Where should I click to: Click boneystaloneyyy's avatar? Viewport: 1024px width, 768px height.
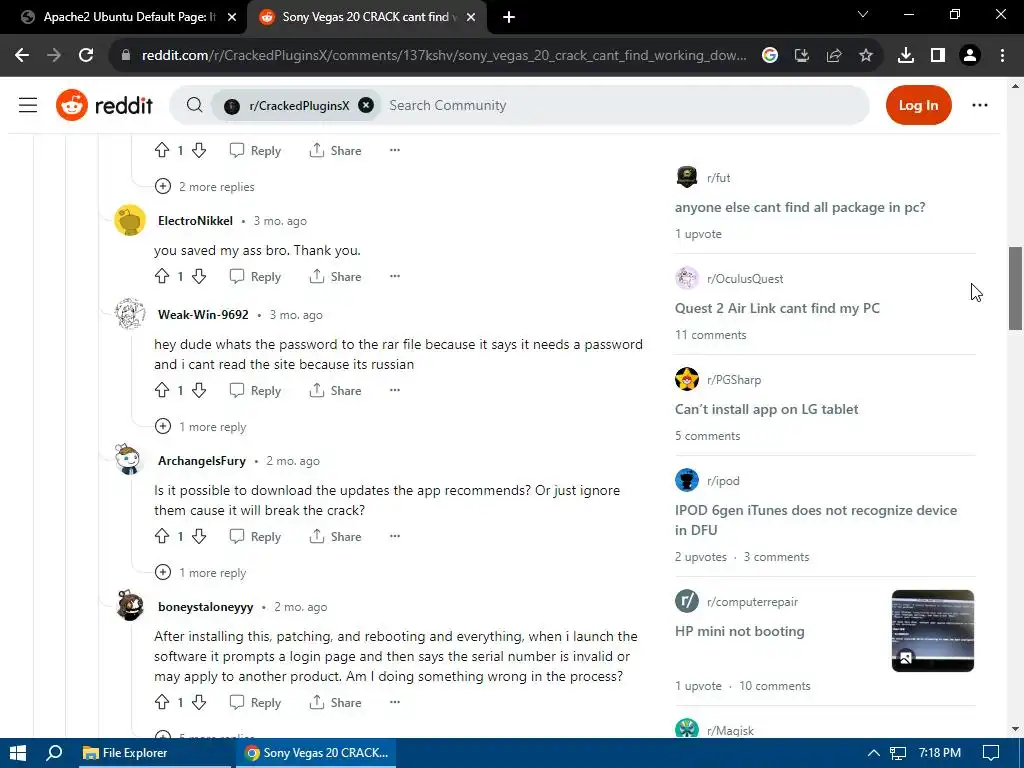(129, 605)
